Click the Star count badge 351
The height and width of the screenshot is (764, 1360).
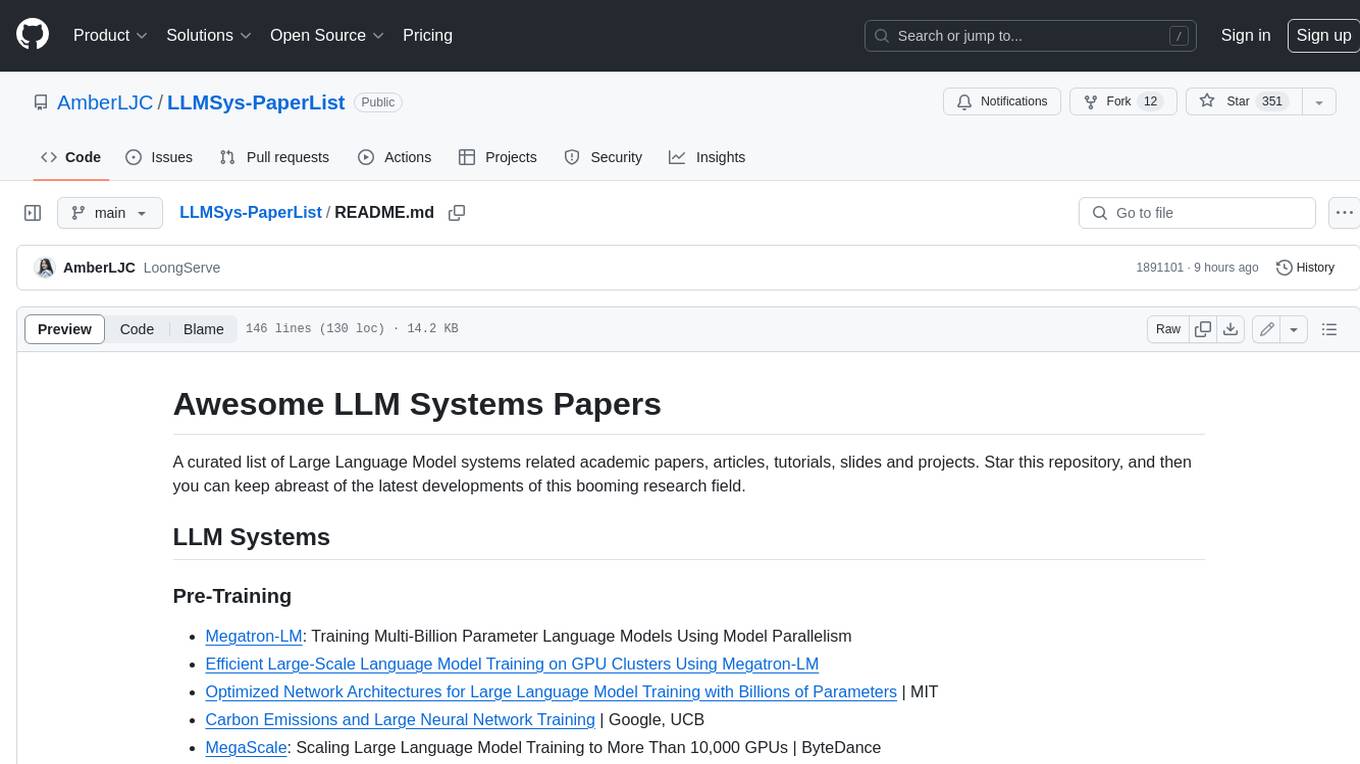1272,102
